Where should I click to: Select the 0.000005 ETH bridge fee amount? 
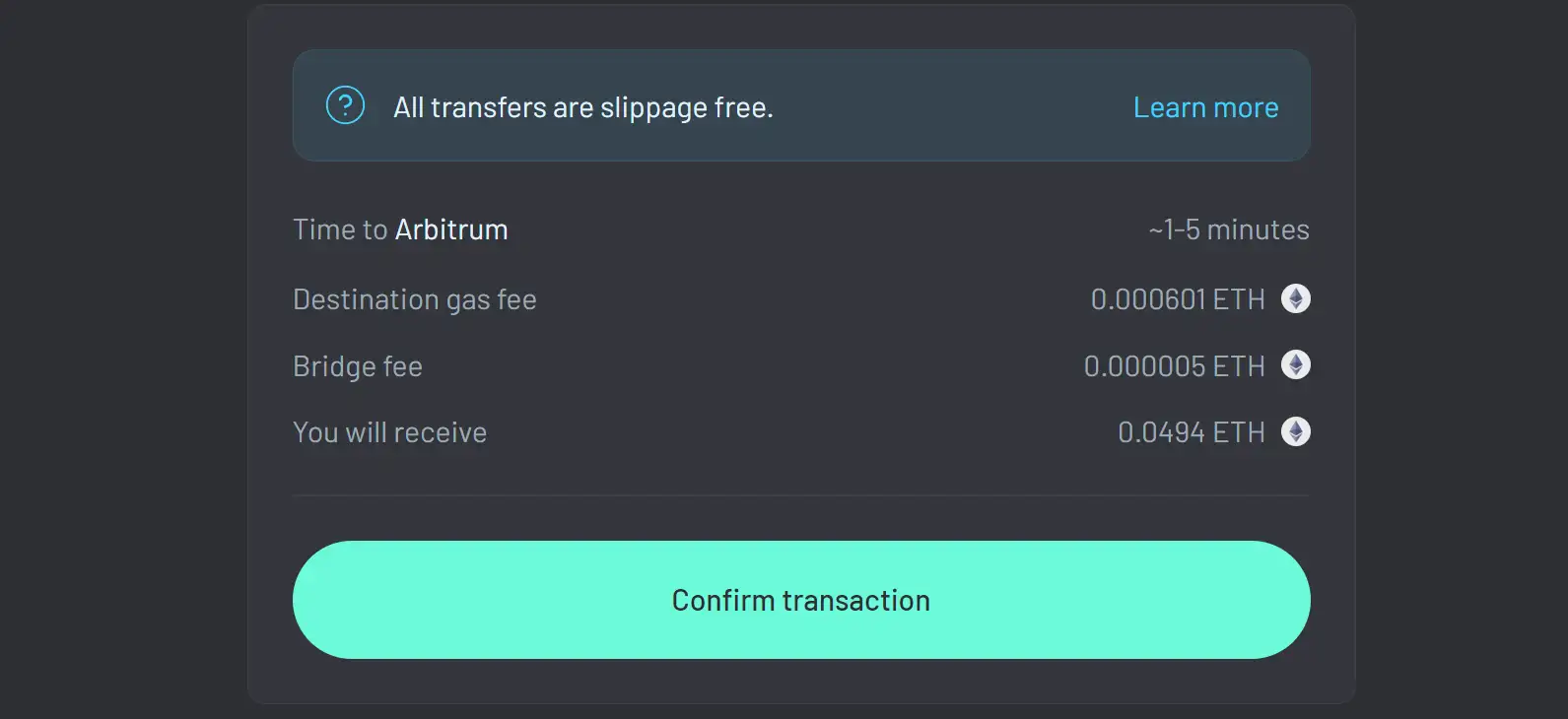point(1173,366)
